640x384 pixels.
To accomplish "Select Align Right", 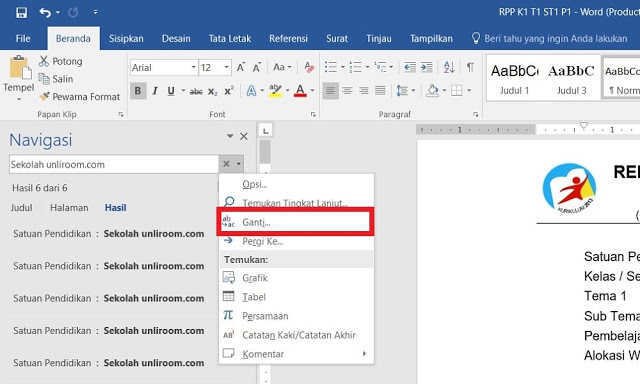I will click(x=364, y=91).
